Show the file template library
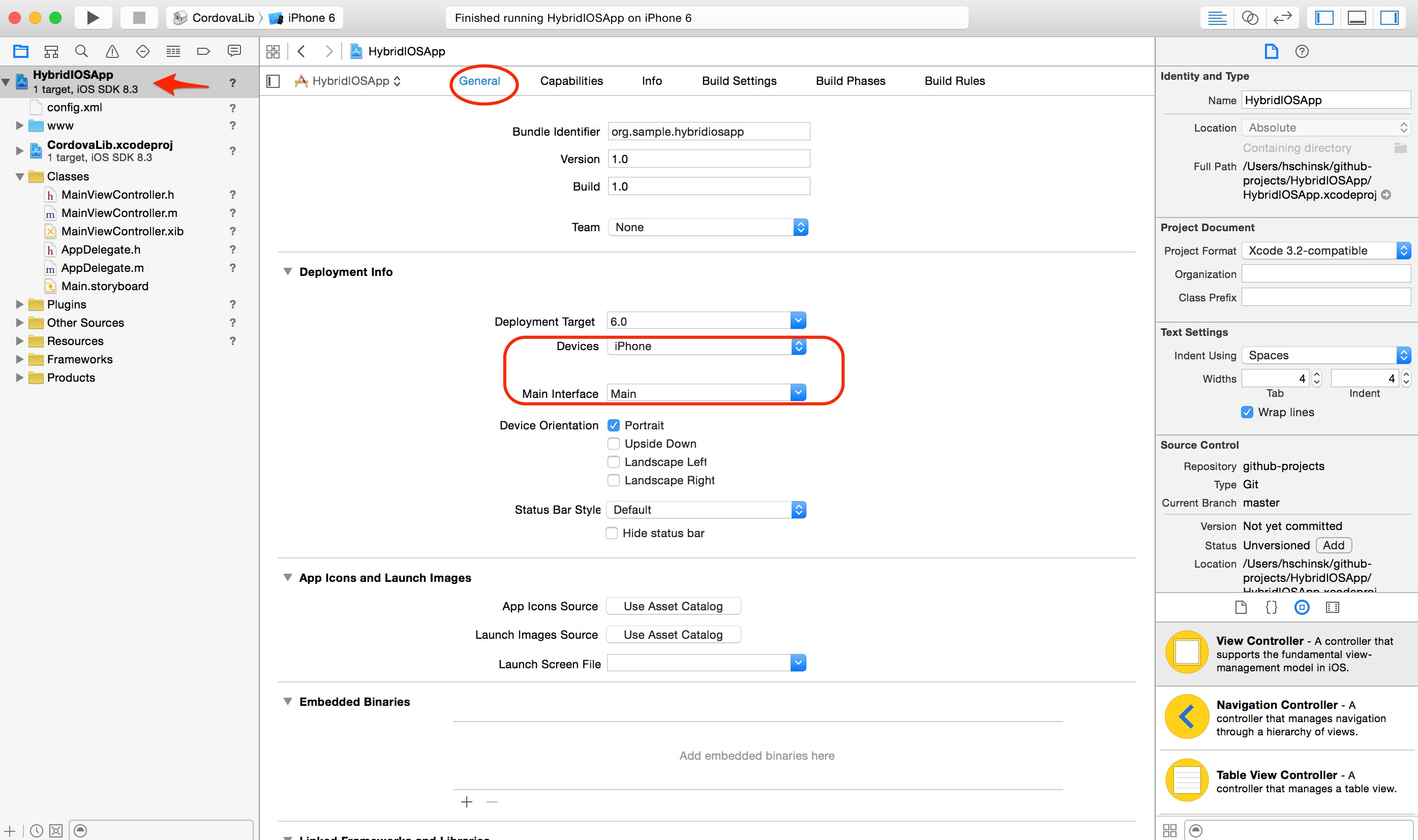This screenshot has width=1418, height=840. [1241, 607]
